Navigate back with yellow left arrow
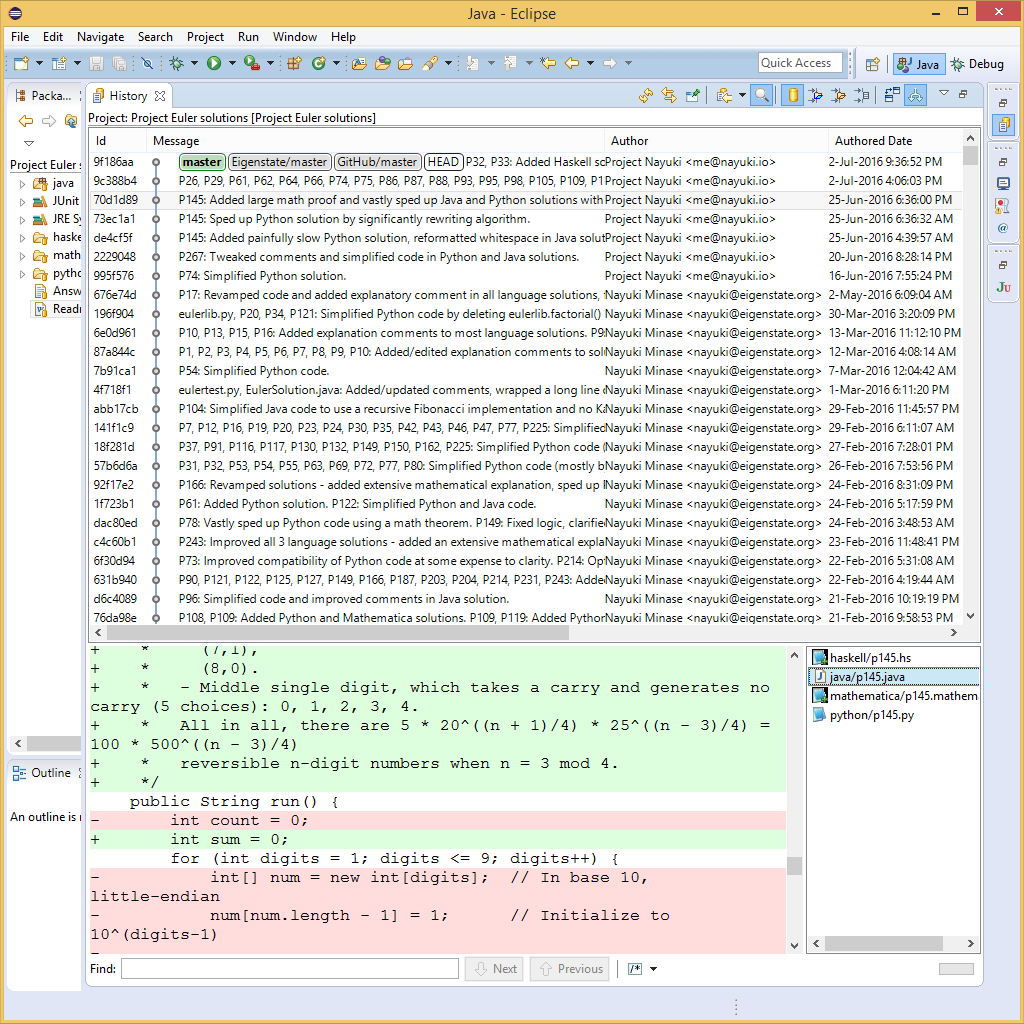This screenshot has width=1024, height=1024. (572, 63)
